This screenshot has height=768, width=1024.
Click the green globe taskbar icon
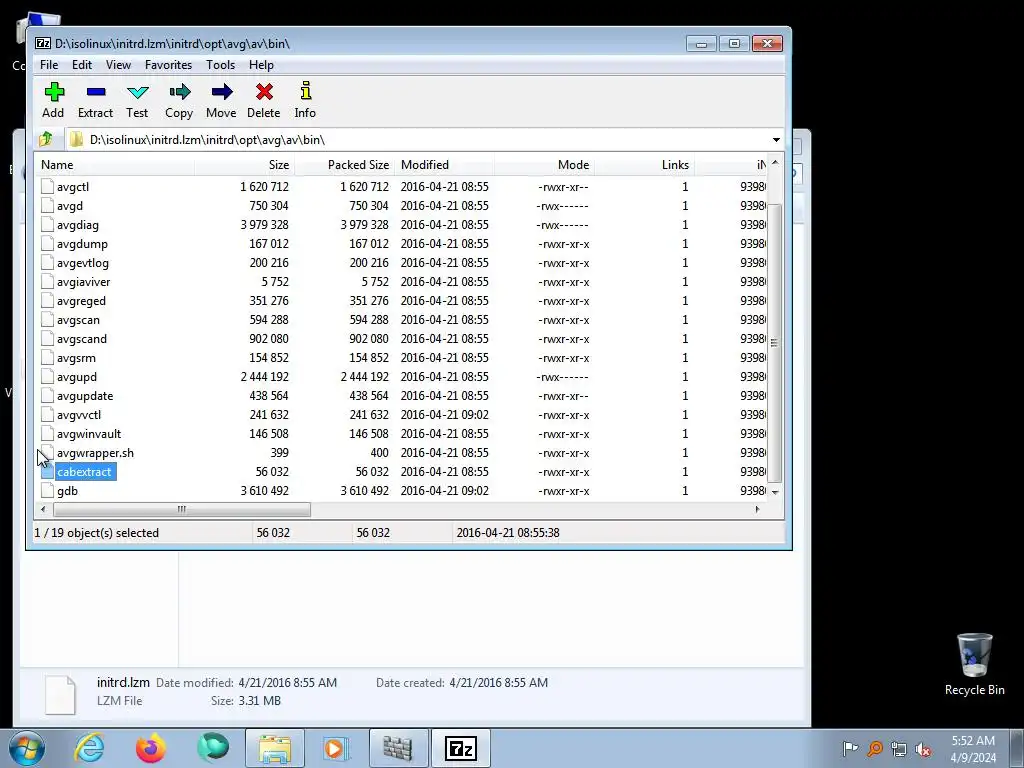coord(213,748)
